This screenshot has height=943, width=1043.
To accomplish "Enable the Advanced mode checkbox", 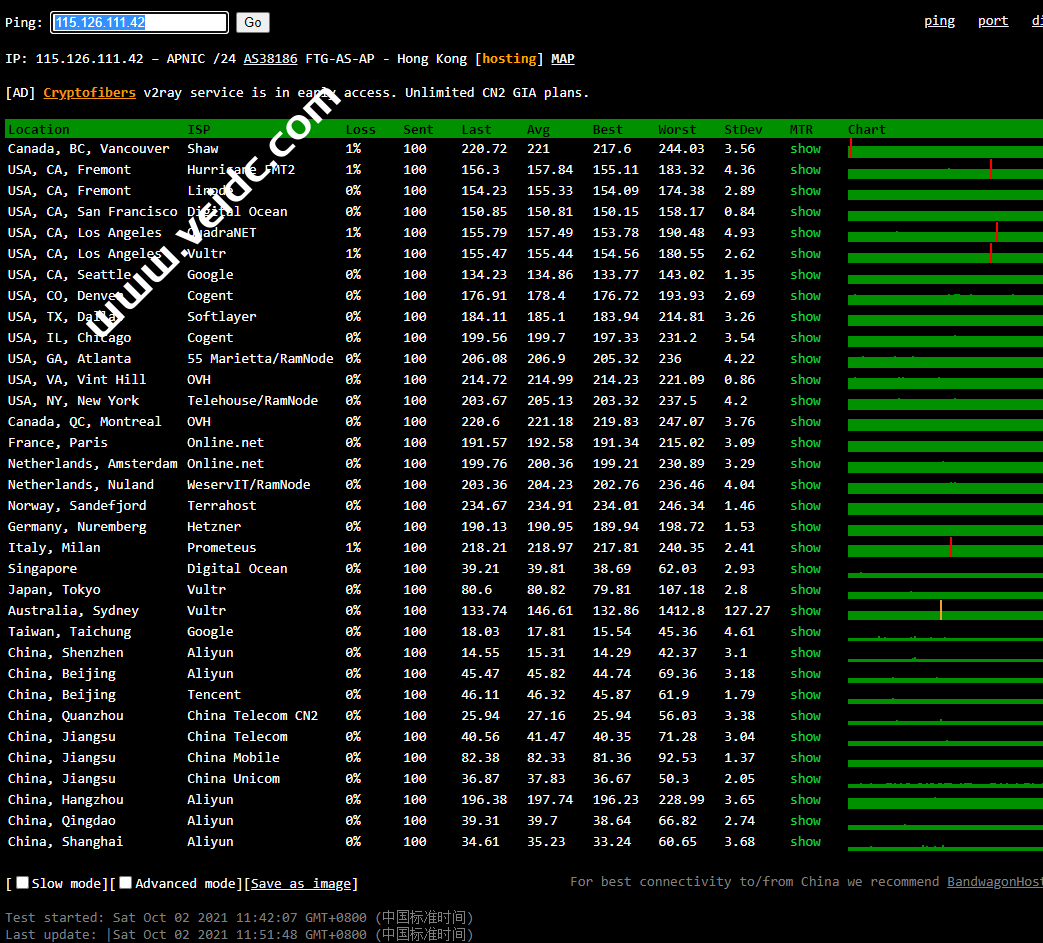I will tap(126, 883).
